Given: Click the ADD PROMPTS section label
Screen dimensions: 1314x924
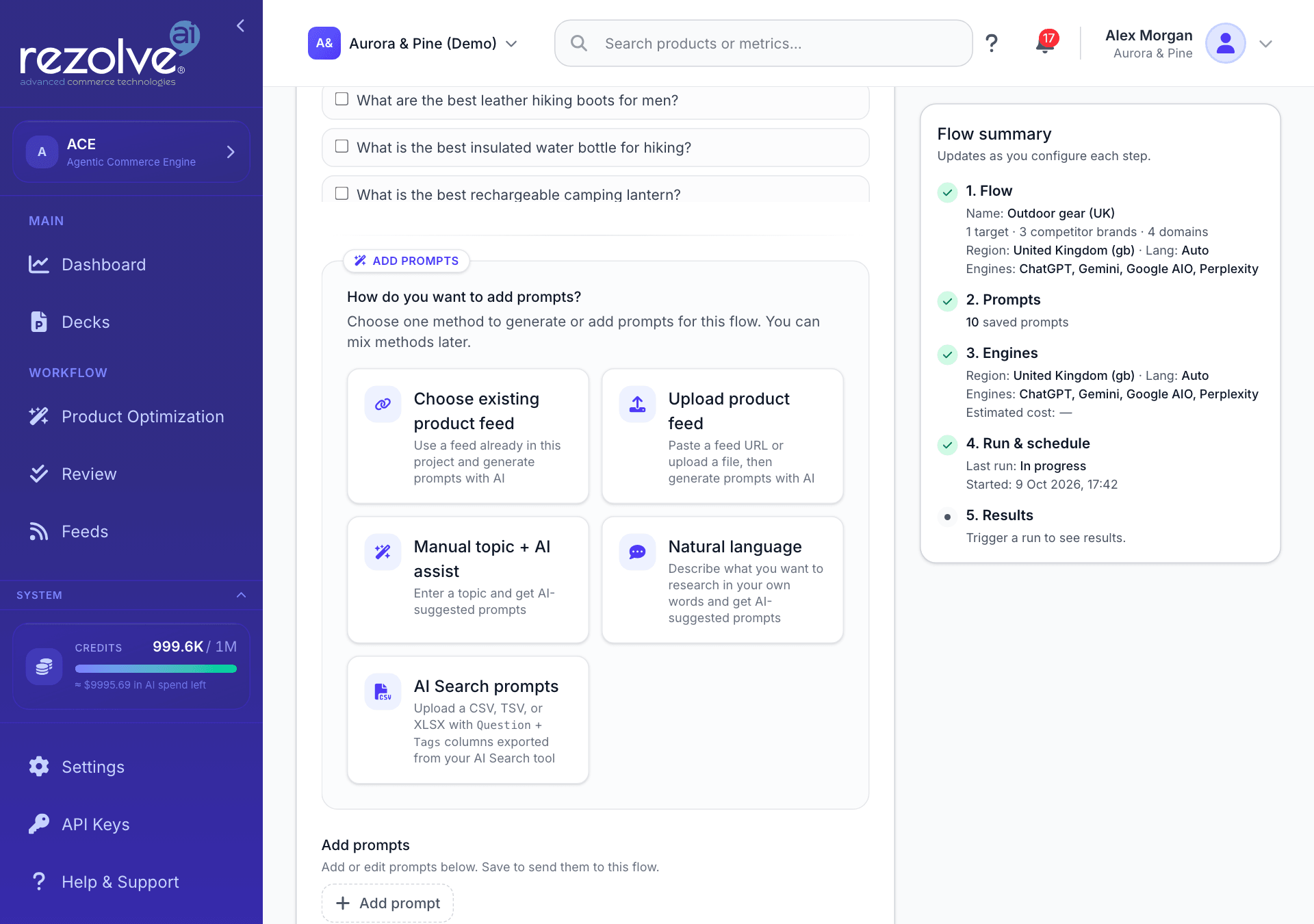Looking at the screenshot, I should point(407,261).
